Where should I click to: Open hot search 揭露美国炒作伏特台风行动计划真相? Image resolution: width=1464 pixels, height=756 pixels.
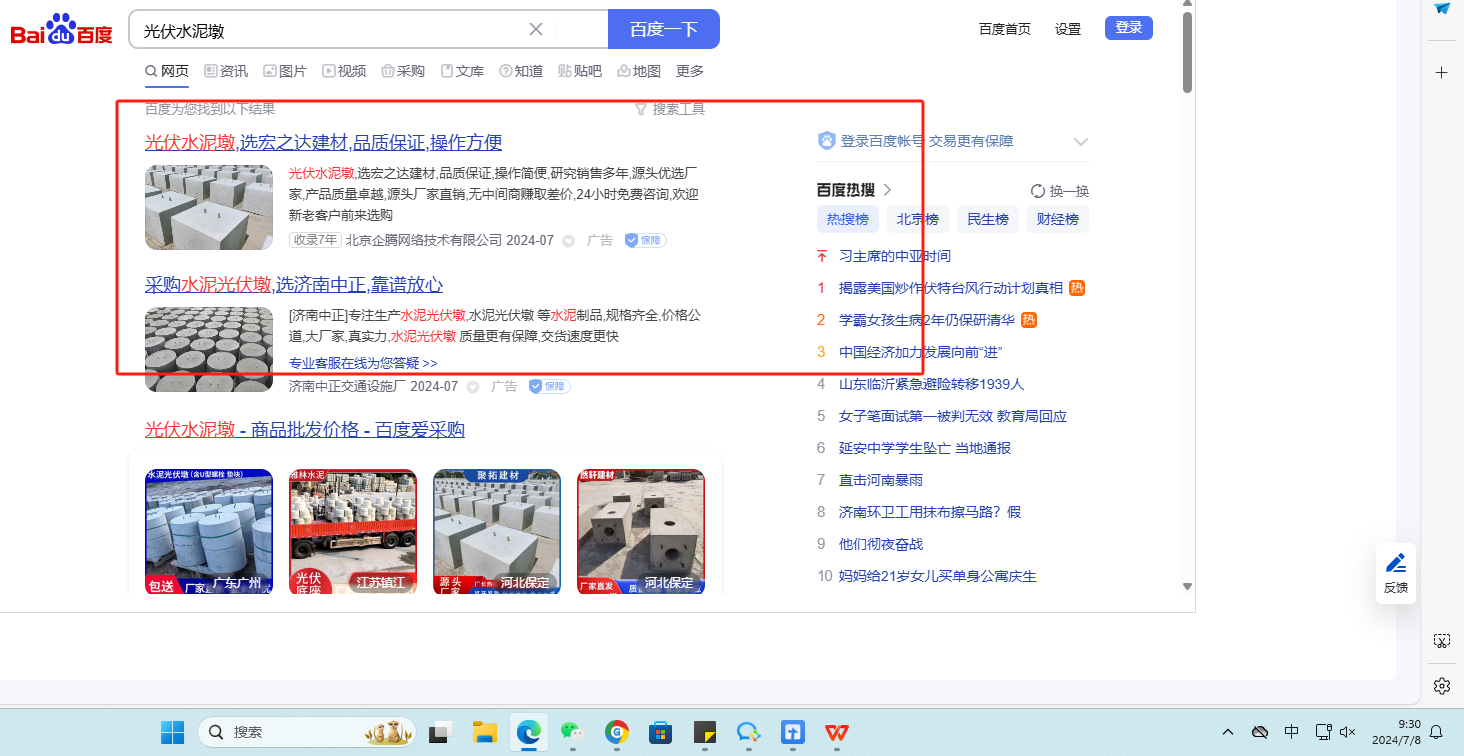[x=951, y=288]
